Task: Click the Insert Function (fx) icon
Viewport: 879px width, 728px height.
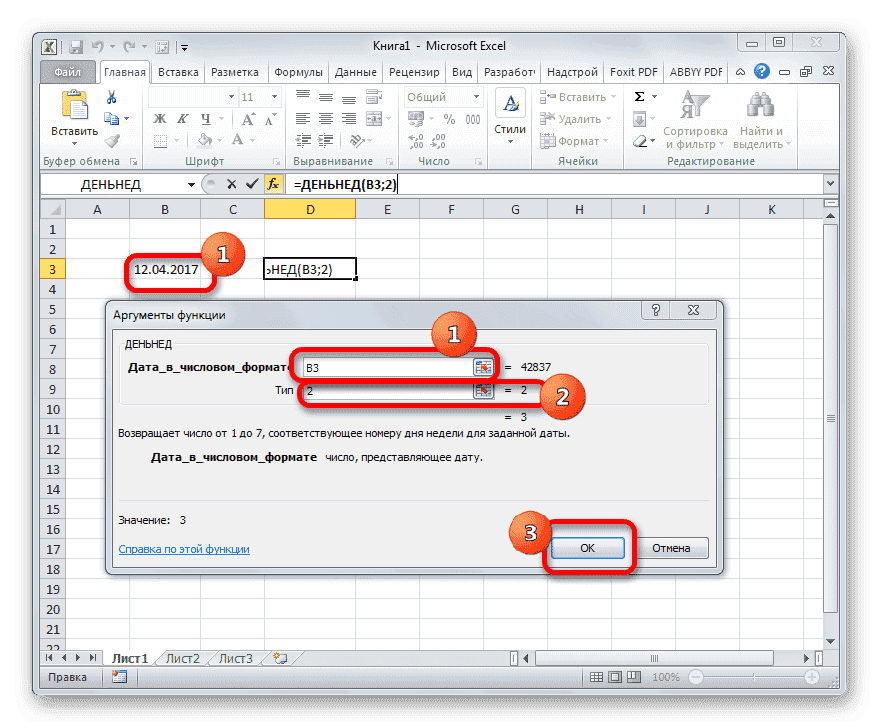Action: 274,184
